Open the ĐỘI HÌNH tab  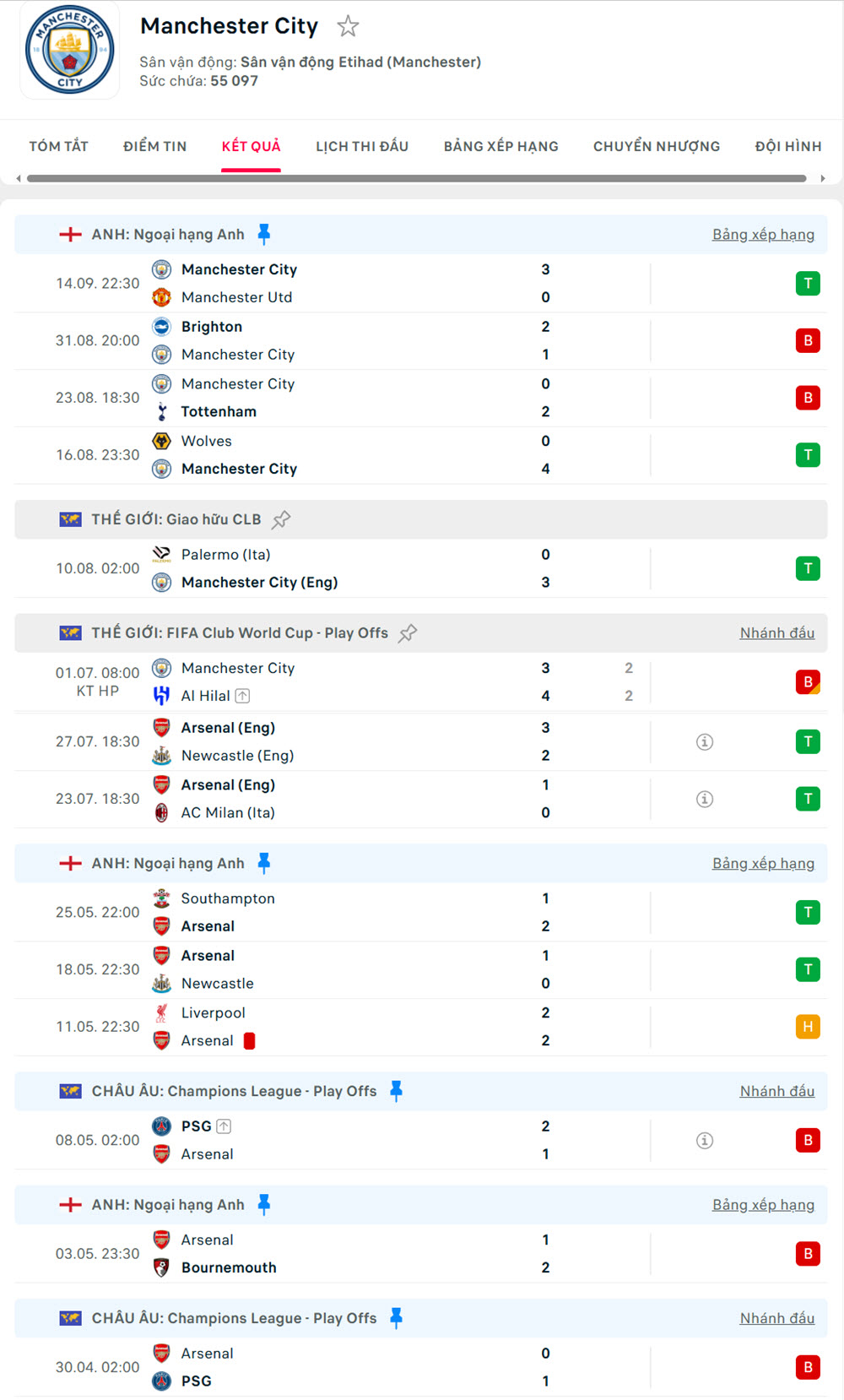click(x=787, y=146)
